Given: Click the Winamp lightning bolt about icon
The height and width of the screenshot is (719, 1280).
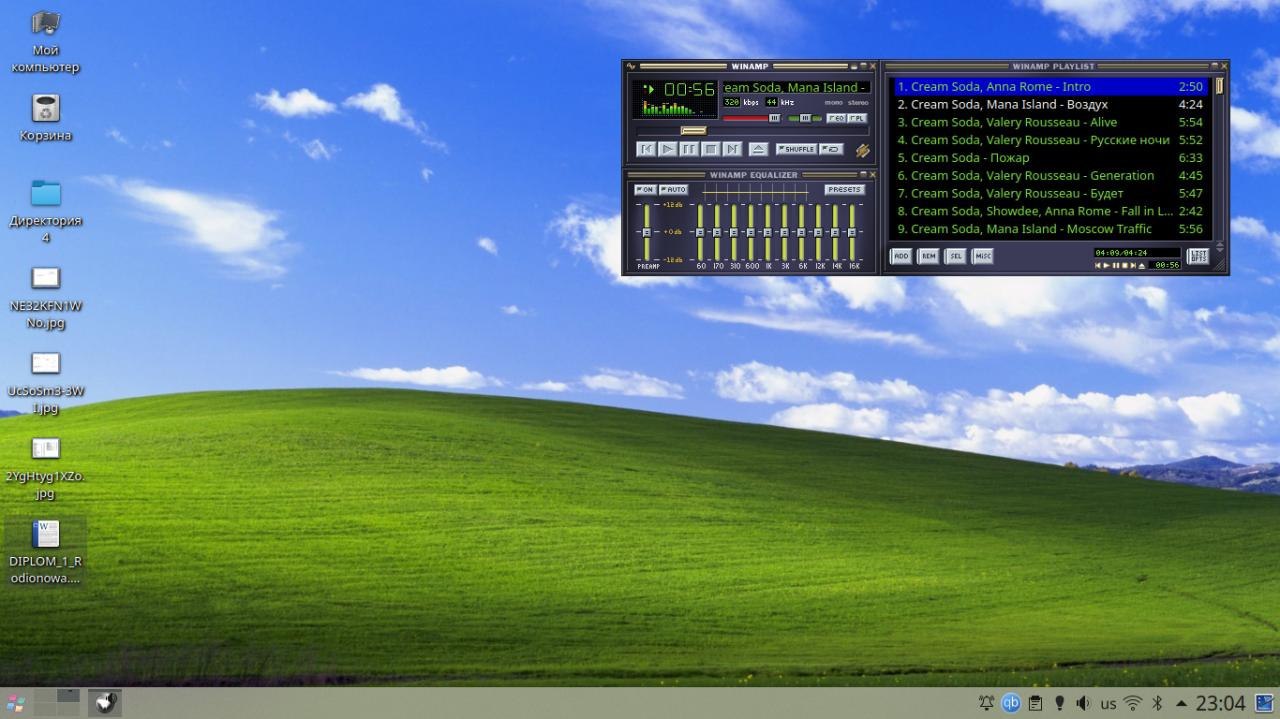Looking at the screenshot, I should click(x=862, y=150).
